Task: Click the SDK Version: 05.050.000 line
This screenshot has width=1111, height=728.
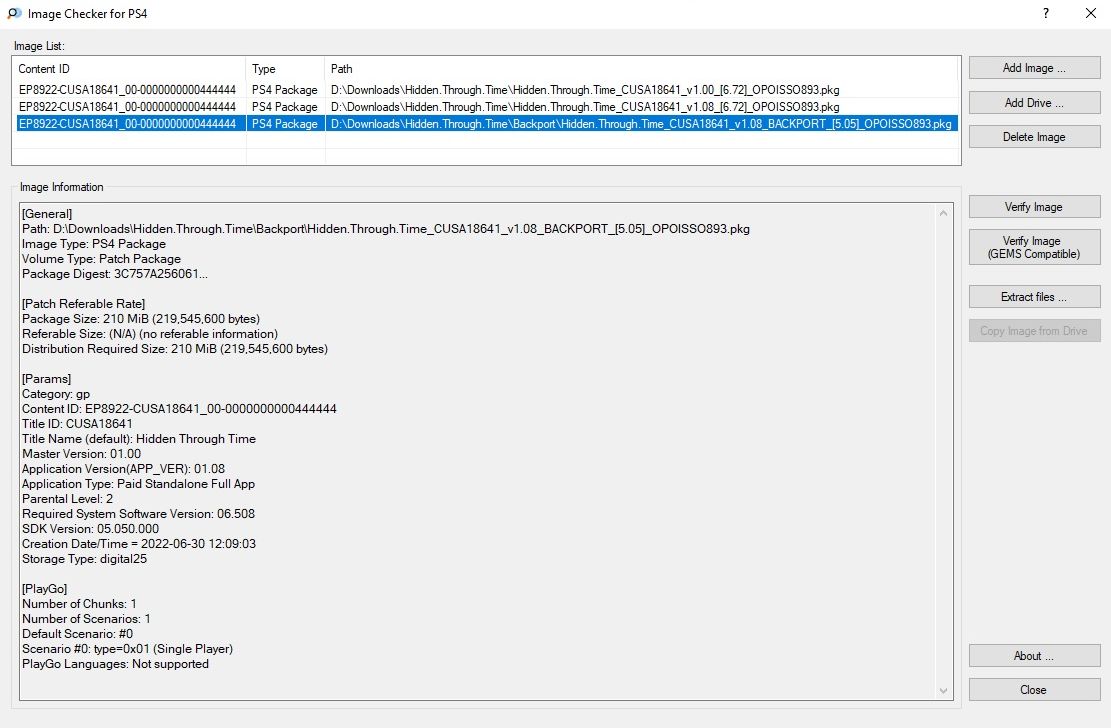Action: pos(91,529)
